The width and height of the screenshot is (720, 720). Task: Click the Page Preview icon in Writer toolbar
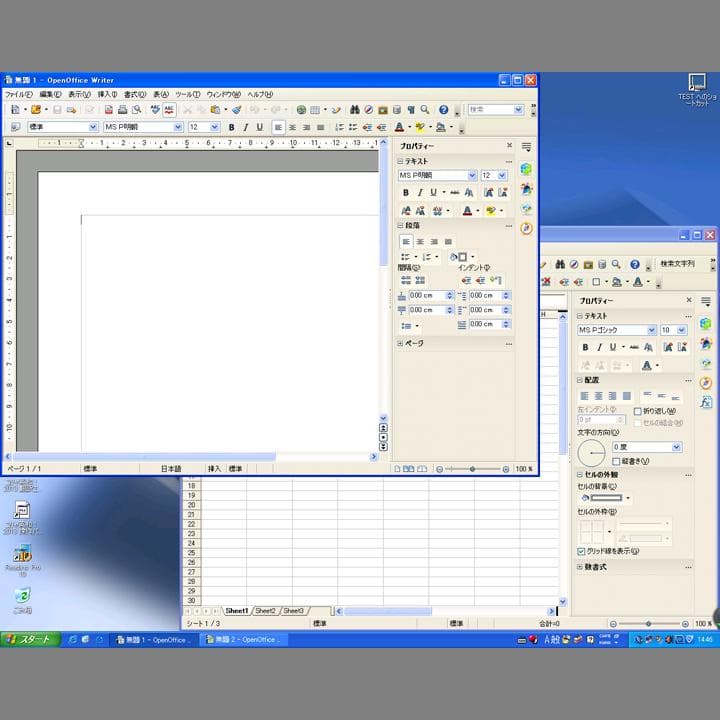pos(136,110)
